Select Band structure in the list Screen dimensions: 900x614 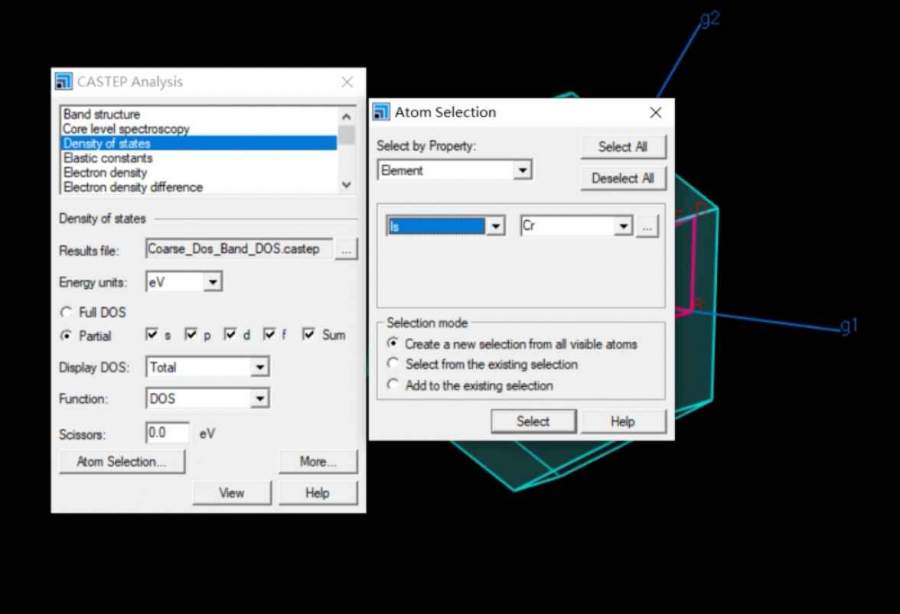tap(102, 115)
